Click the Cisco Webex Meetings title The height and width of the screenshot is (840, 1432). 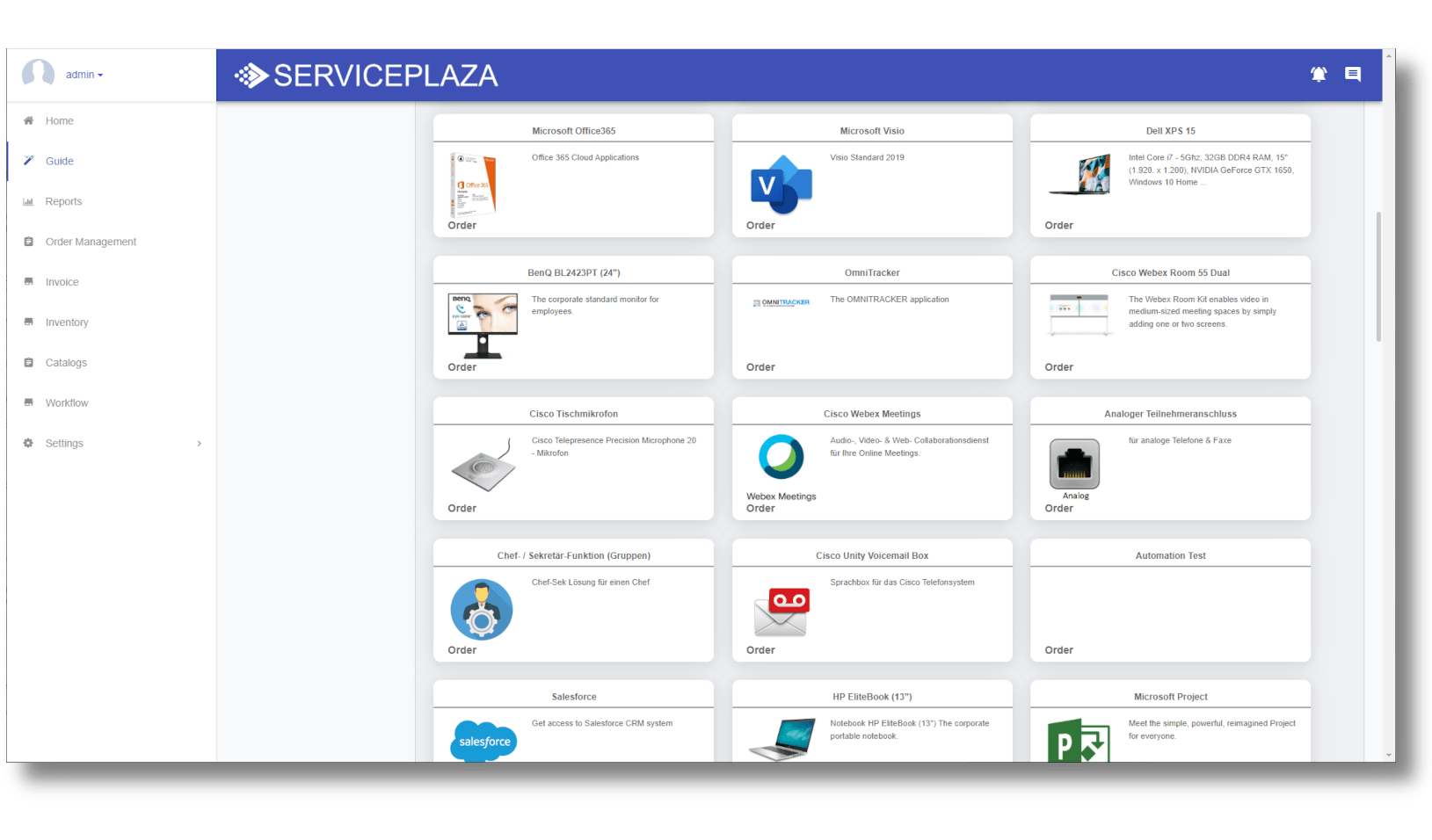pos(872,414)
